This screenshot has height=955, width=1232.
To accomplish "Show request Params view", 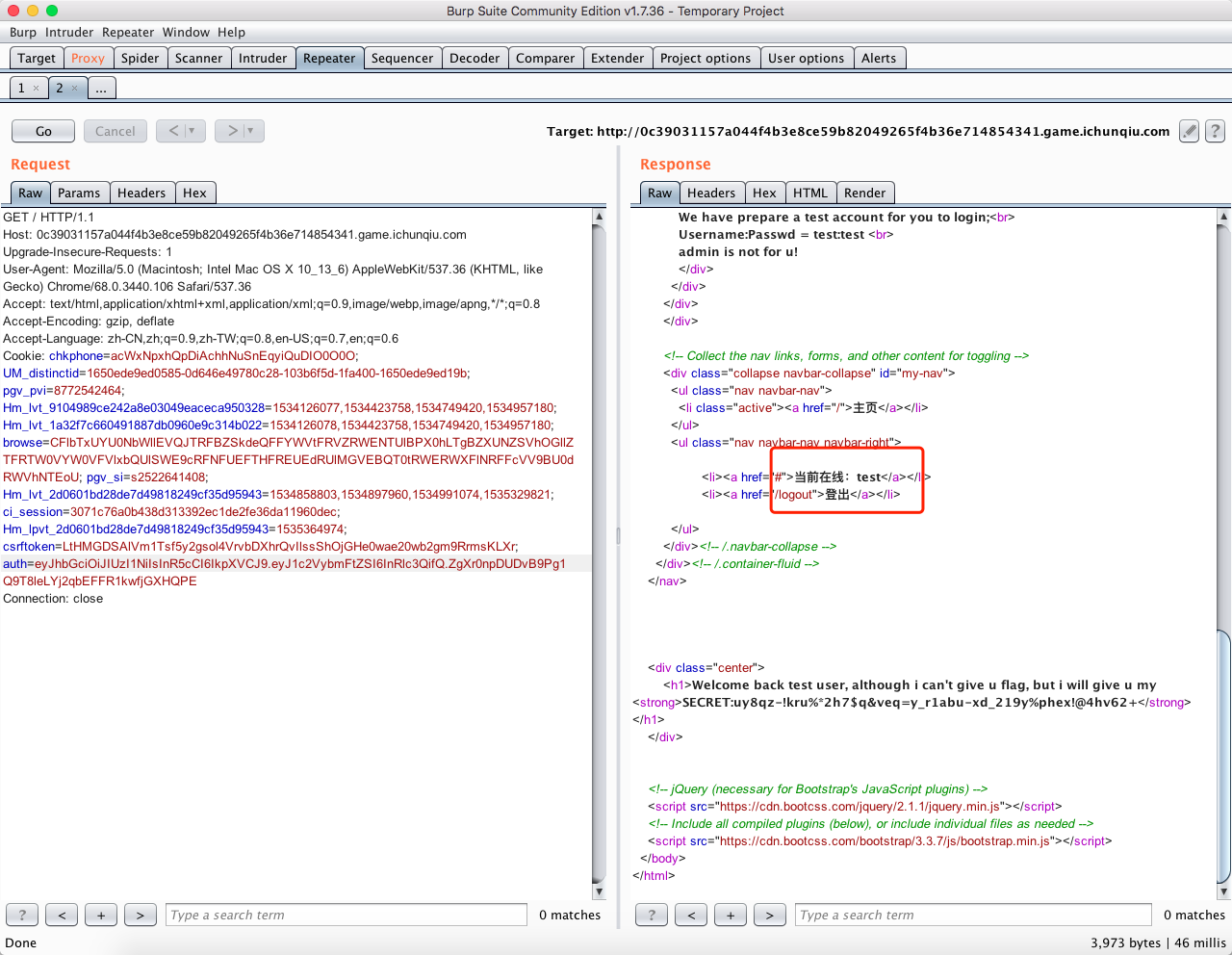I will 79,193.
